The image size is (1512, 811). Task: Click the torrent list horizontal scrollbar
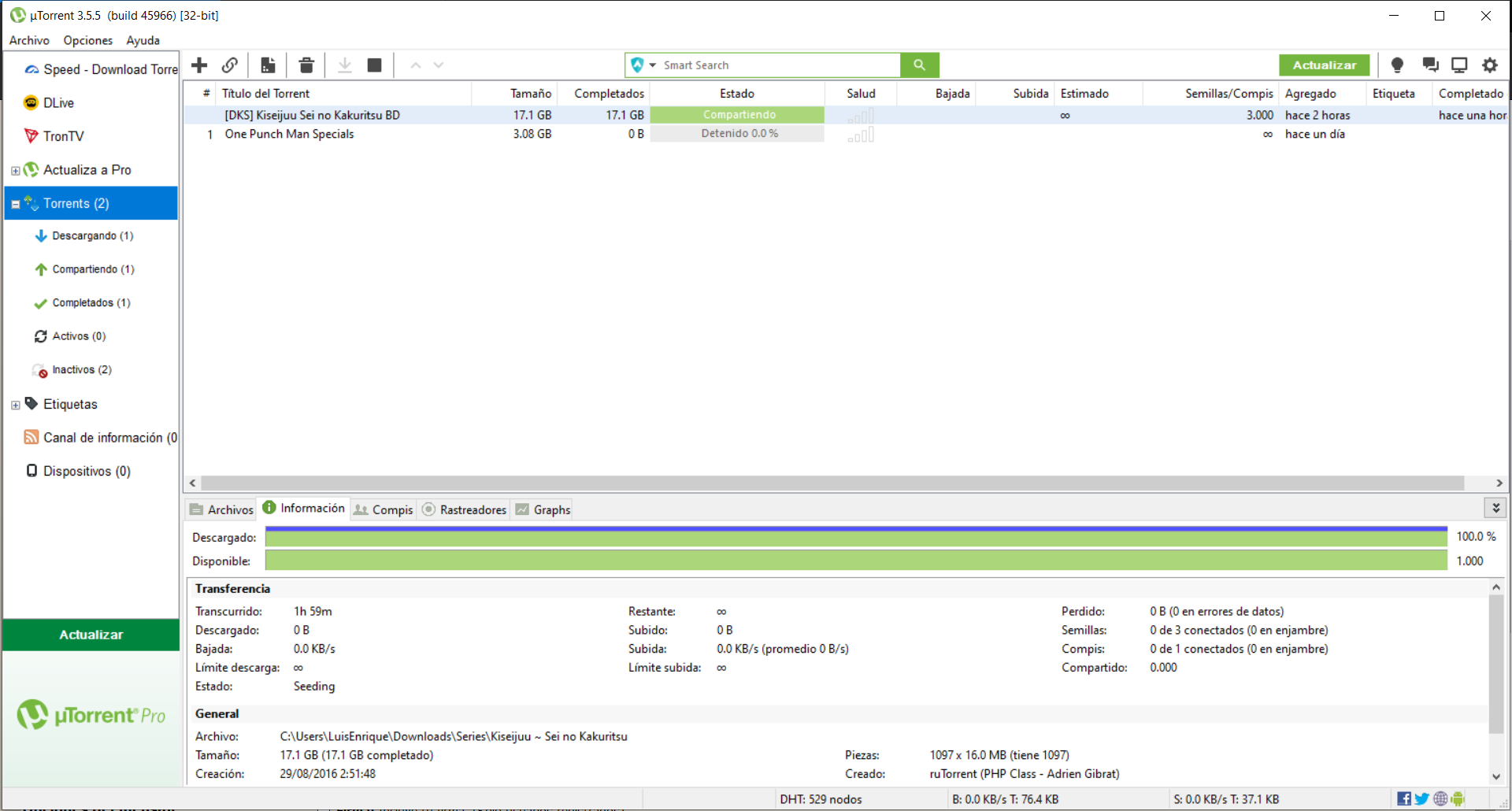pyautogui.click(x=832, y=483)
